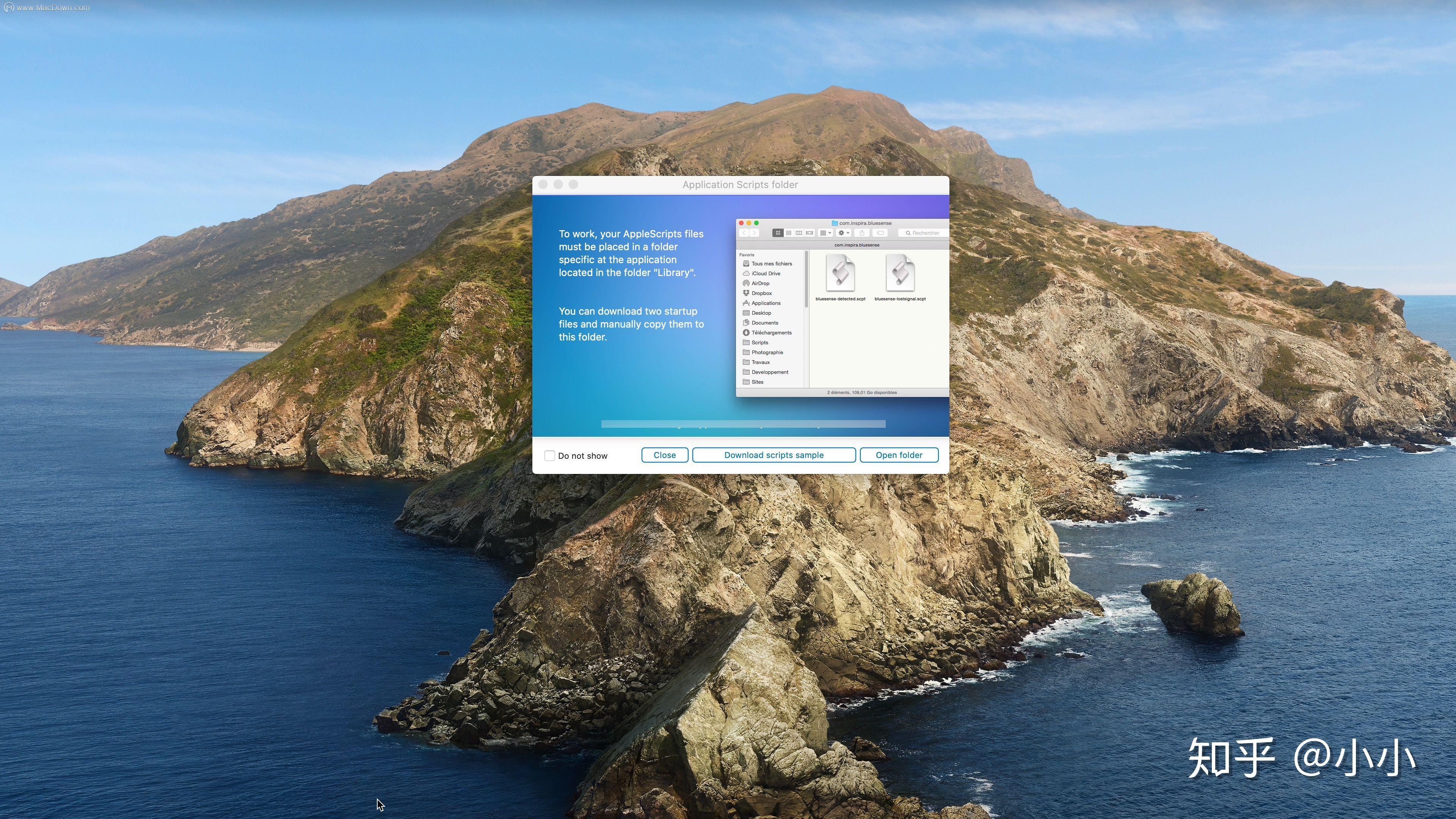Screen dimensions: 1456x819
Task: Toggle list view mode in Finder
Action: (789, 233)
